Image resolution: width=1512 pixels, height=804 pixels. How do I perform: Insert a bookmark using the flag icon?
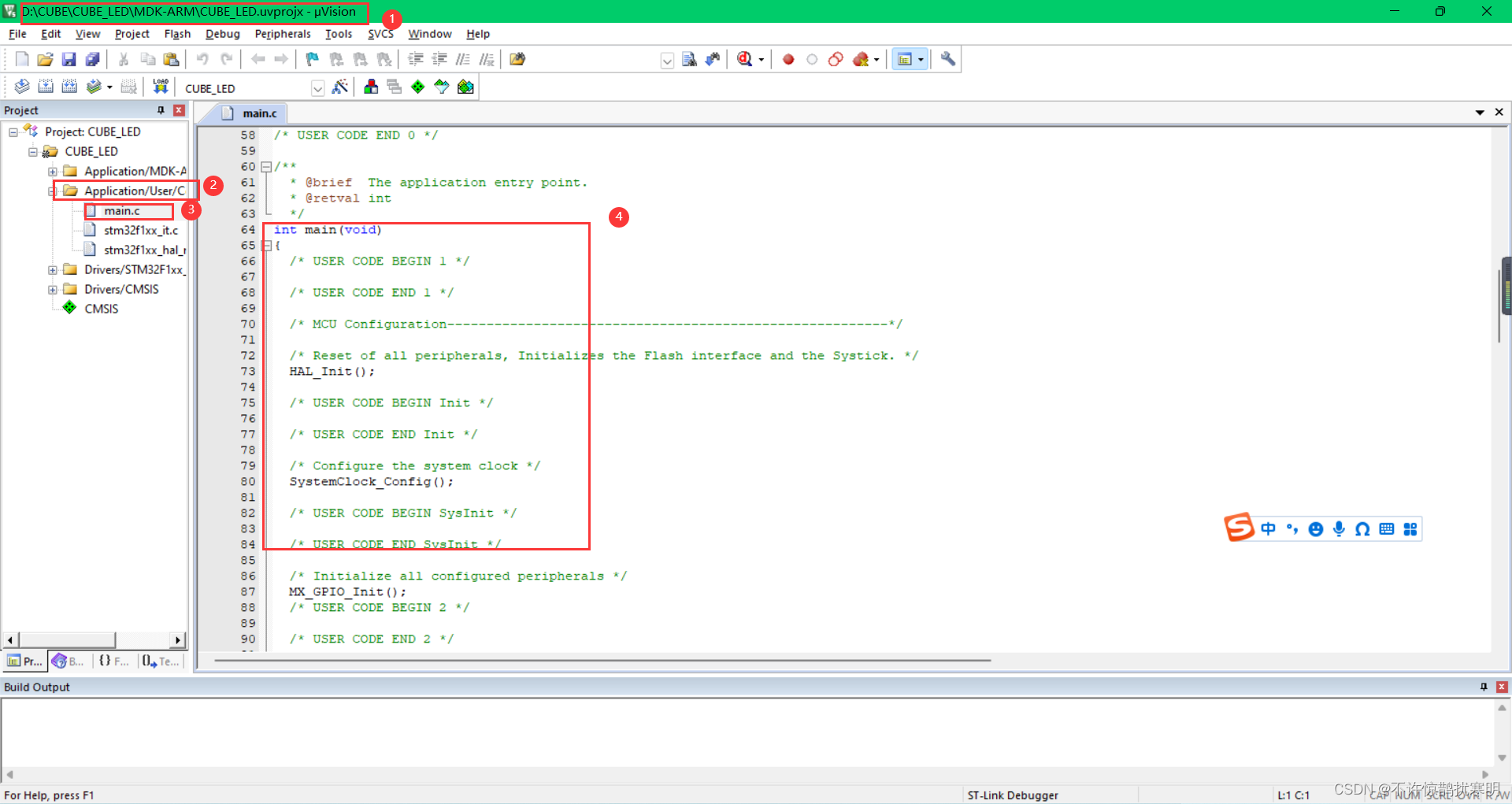[x=313, y=59]
